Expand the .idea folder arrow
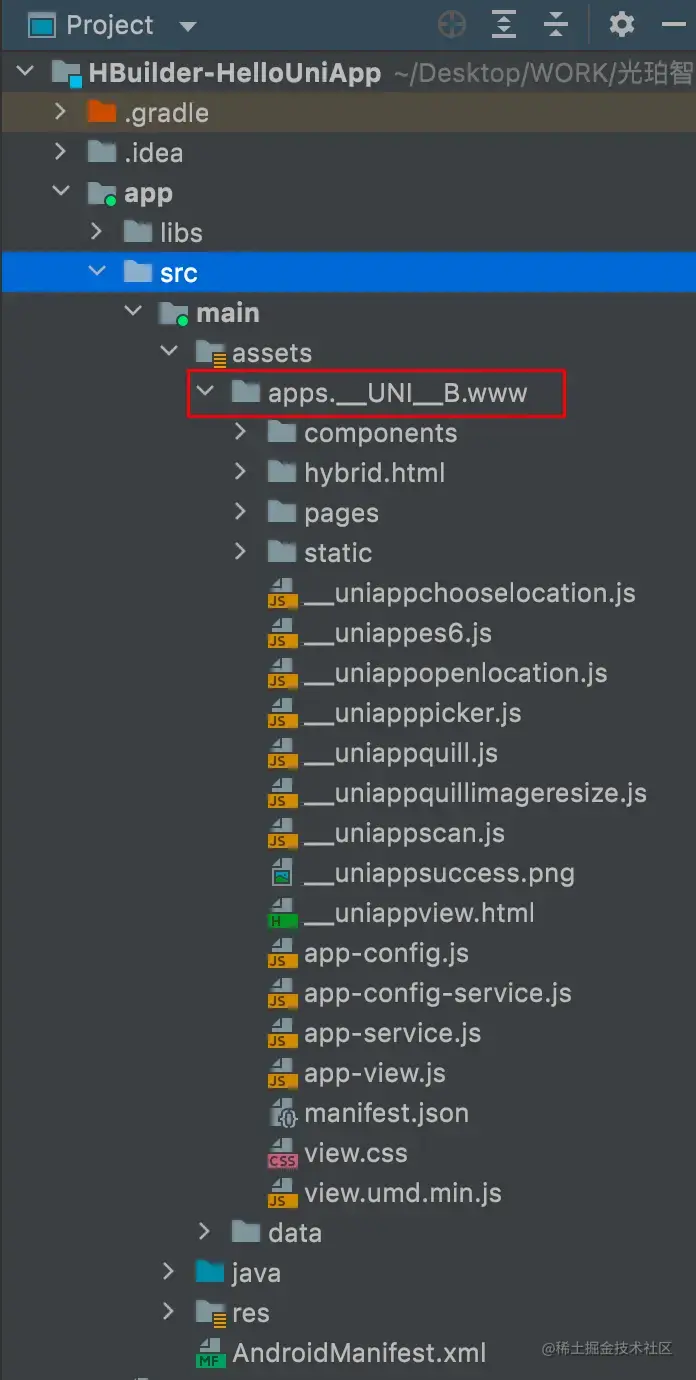 pos(60,152)
